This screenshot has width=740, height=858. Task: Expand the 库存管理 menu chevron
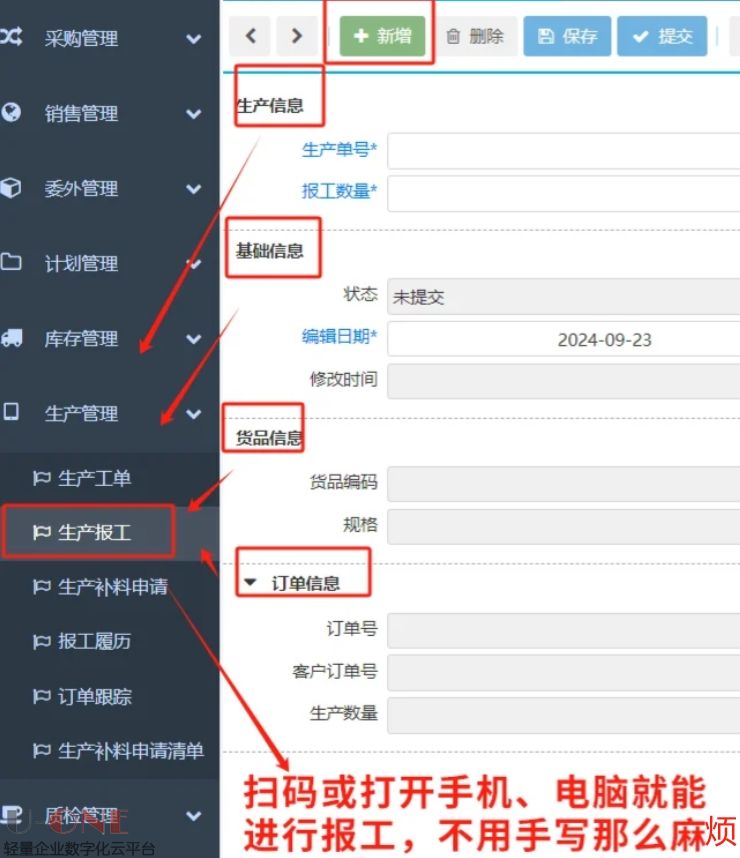coord(193,339)
